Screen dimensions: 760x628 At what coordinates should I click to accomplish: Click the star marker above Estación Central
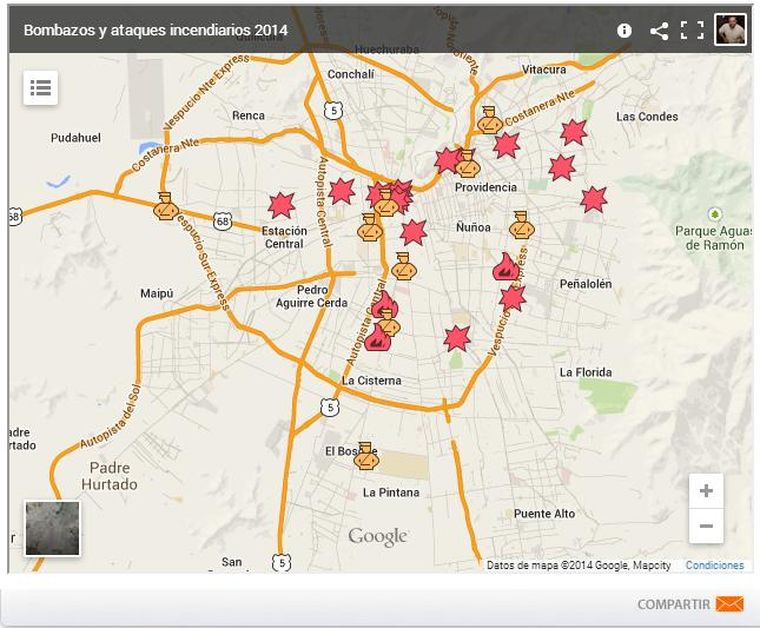(x=282, y=205)
